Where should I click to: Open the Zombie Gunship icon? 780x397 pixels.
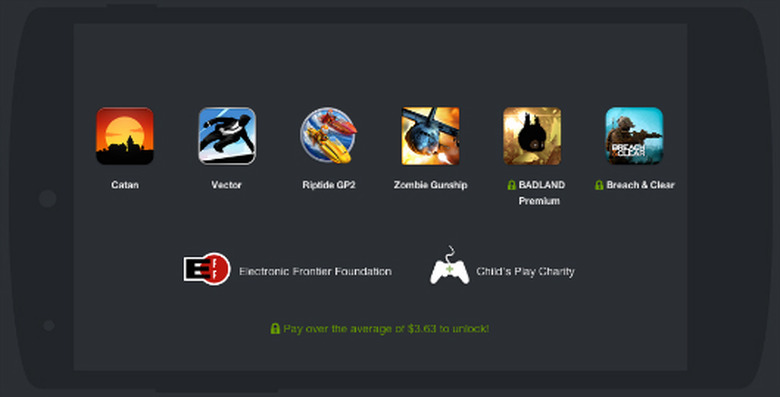click(x=430, y=136)
